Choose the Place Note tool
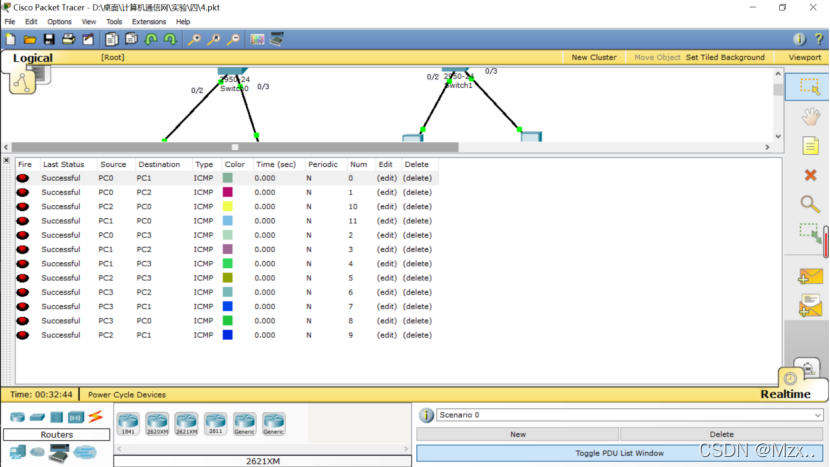 click(810, 146)
